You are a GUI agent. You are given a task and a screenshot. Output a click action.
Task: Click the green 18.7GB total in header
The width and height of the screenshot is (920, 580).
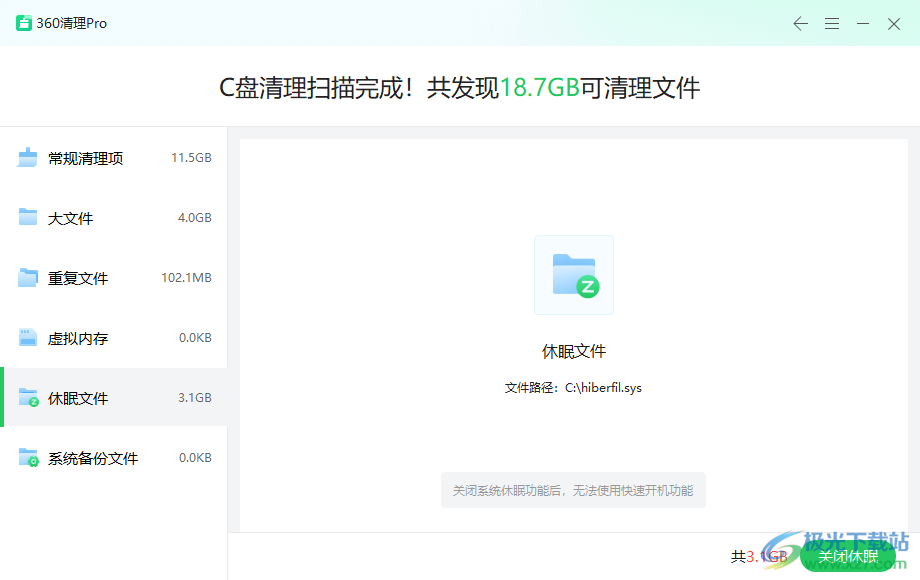(x=539, y=88)
